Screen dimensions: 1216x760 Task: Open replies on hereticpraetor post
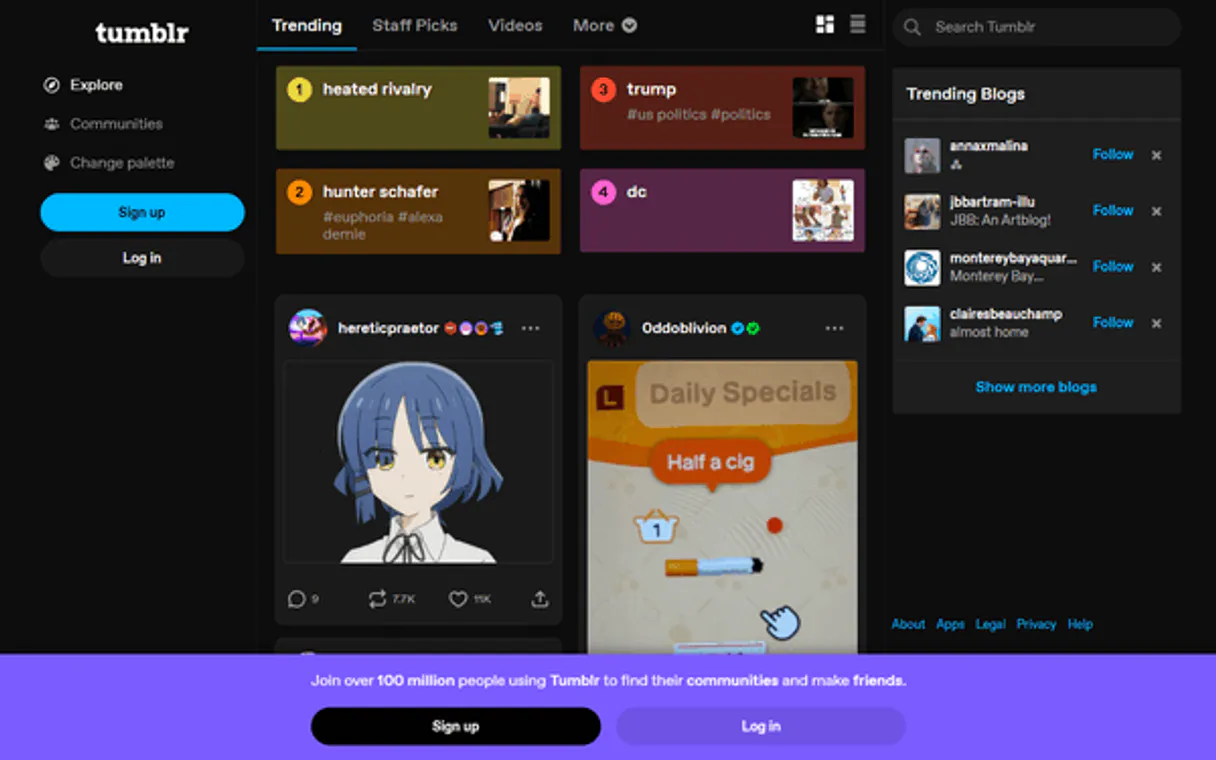pyautogui.click(x=303, y=599)
